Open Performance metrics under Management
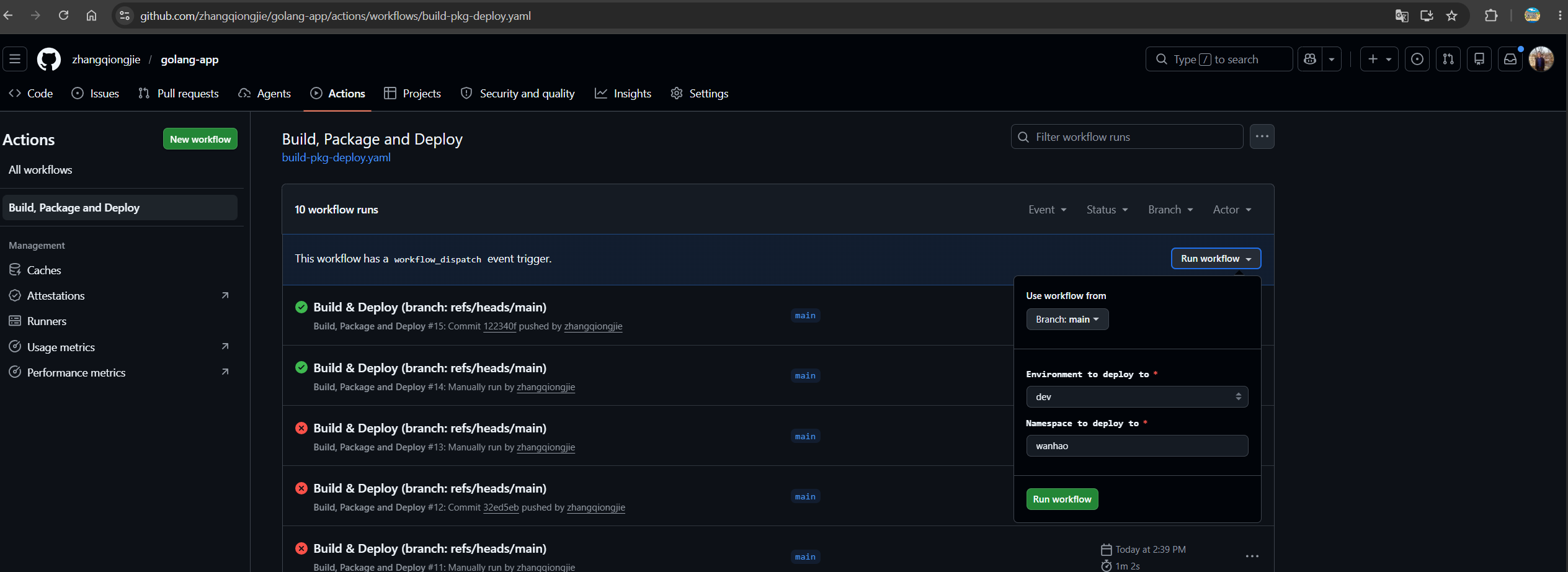The width and height of the screenshot is (1568, 572). 120,373
